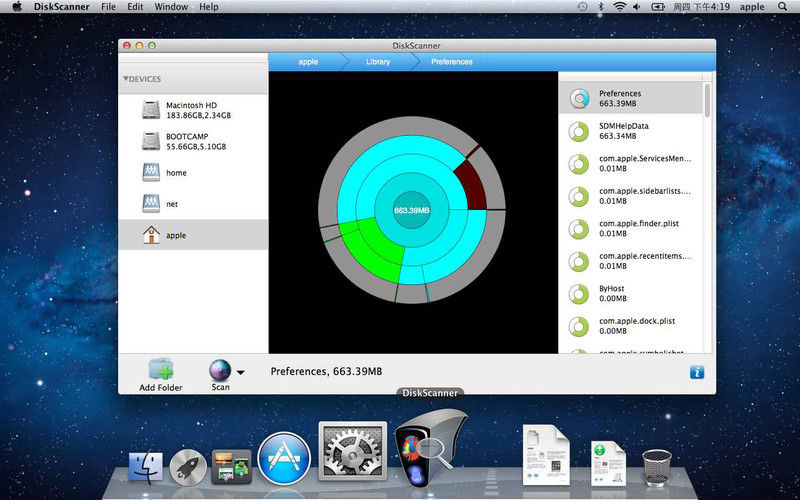Click the com.apple.sidebarlists ring icon
The image size is (800, 500).
(x=579, y=196)
